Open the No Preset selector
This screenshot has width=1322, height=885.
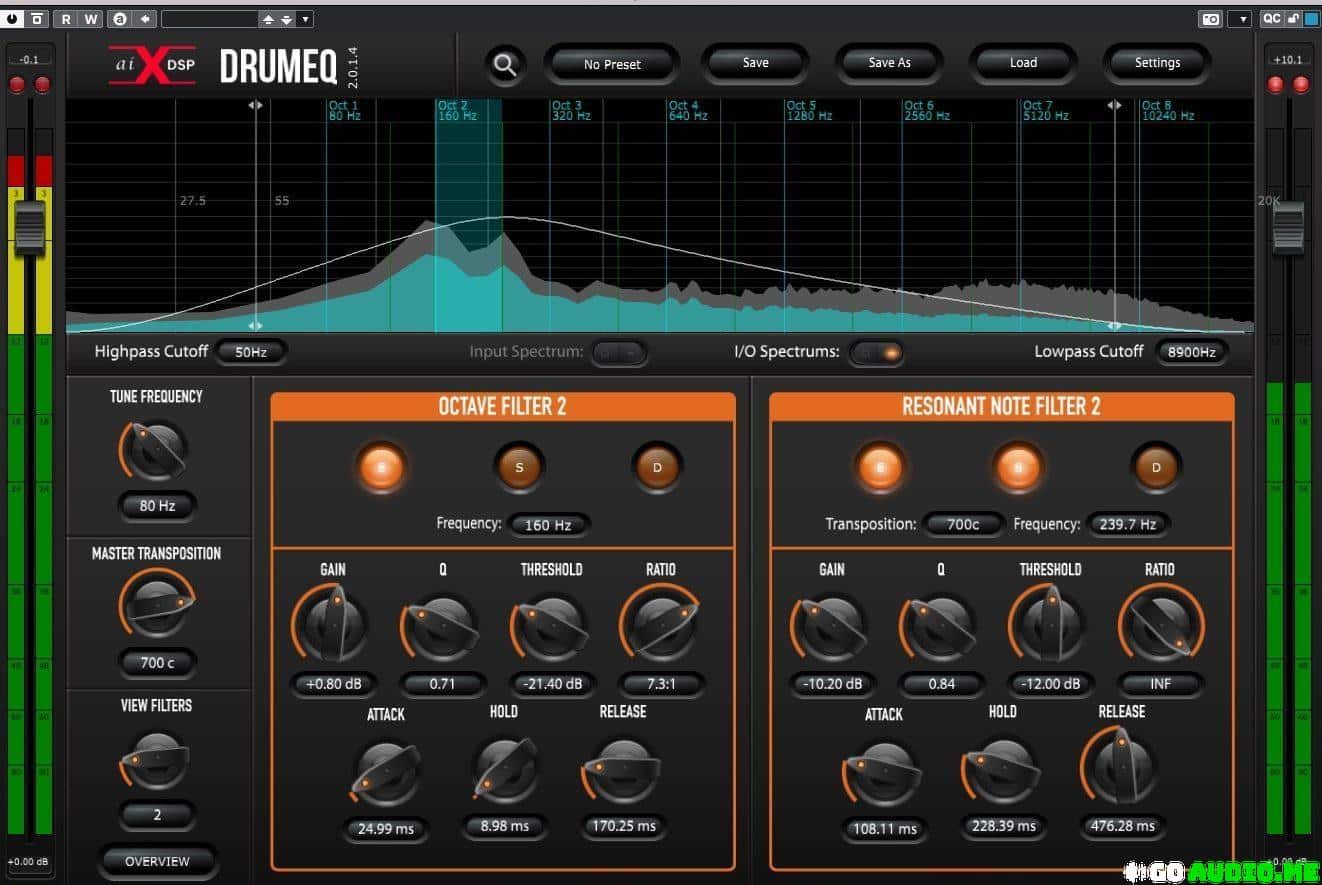tap(612, 64)
